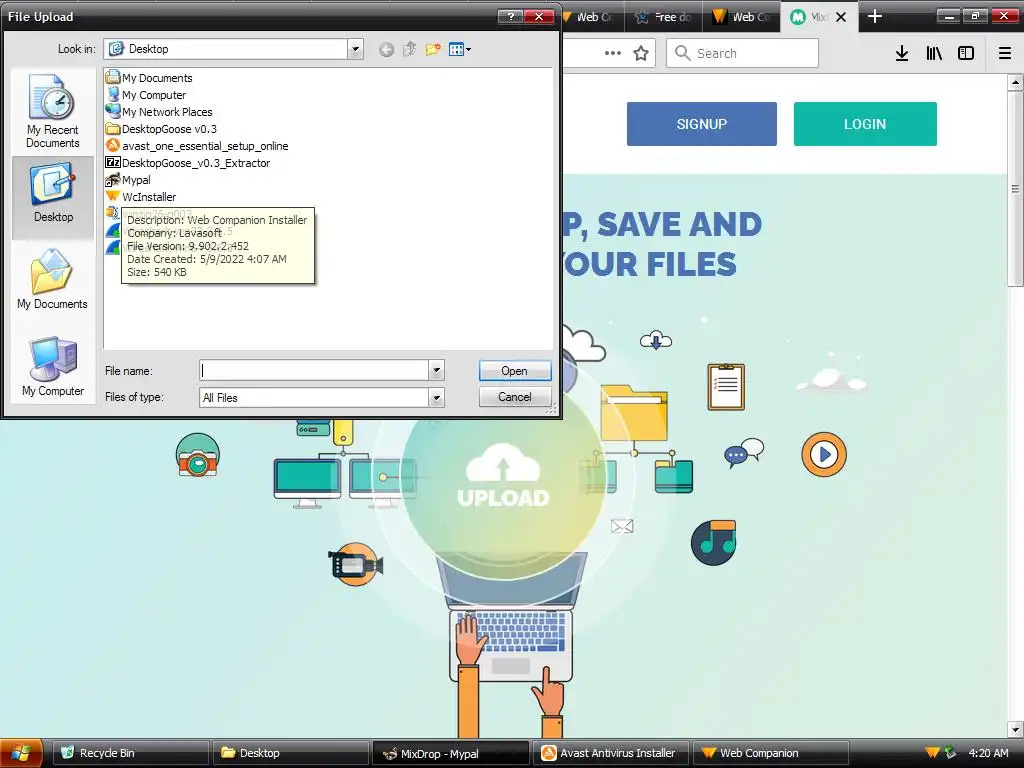Screen dimensions: 1024x768
Task: Click the dialog help question mark button
Action: tap(511, 16)
